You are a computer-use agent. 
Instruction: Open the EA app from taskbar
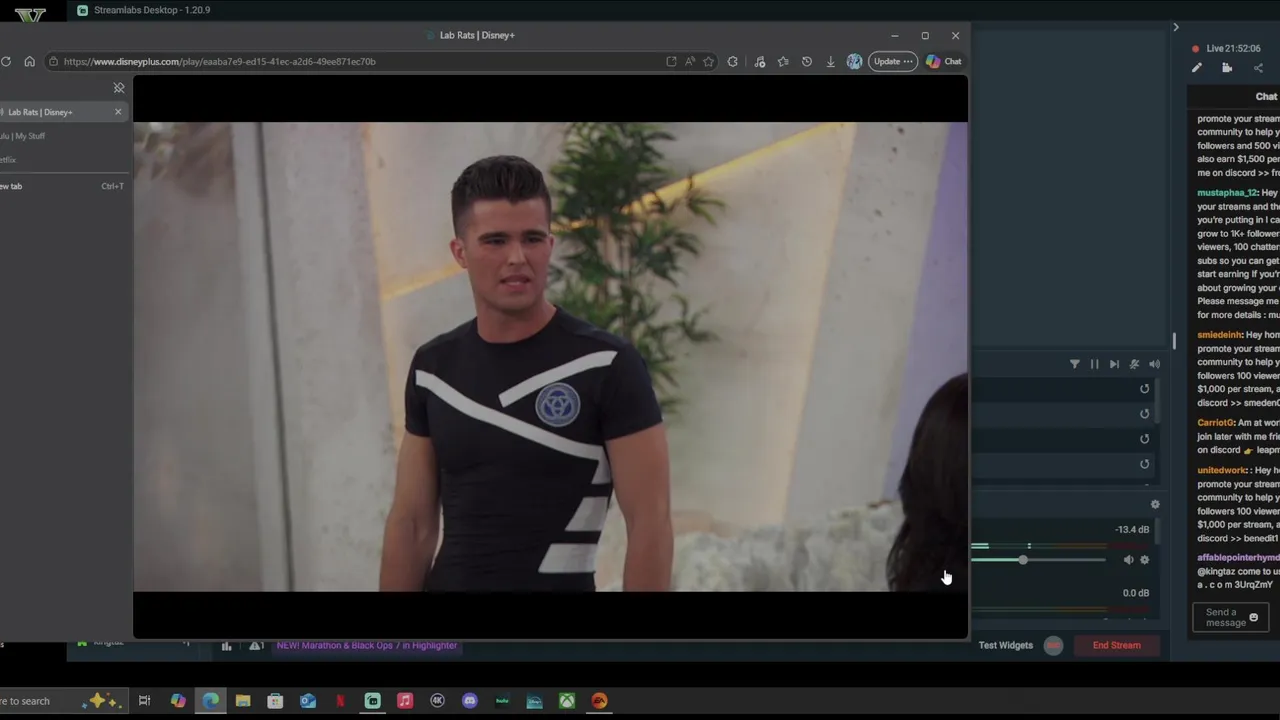pos(599,701)
